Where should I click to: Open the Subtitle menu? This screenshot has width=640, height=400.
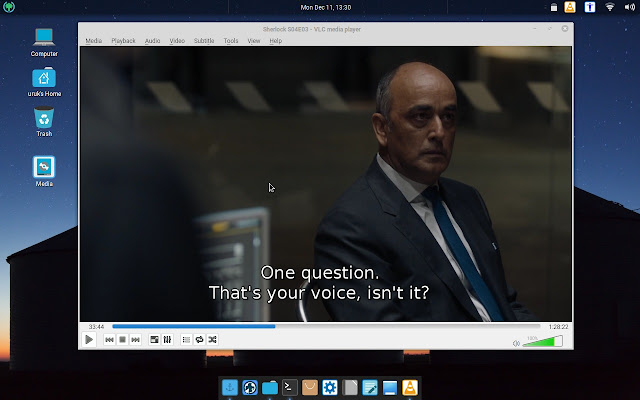[x=204, y=41]
